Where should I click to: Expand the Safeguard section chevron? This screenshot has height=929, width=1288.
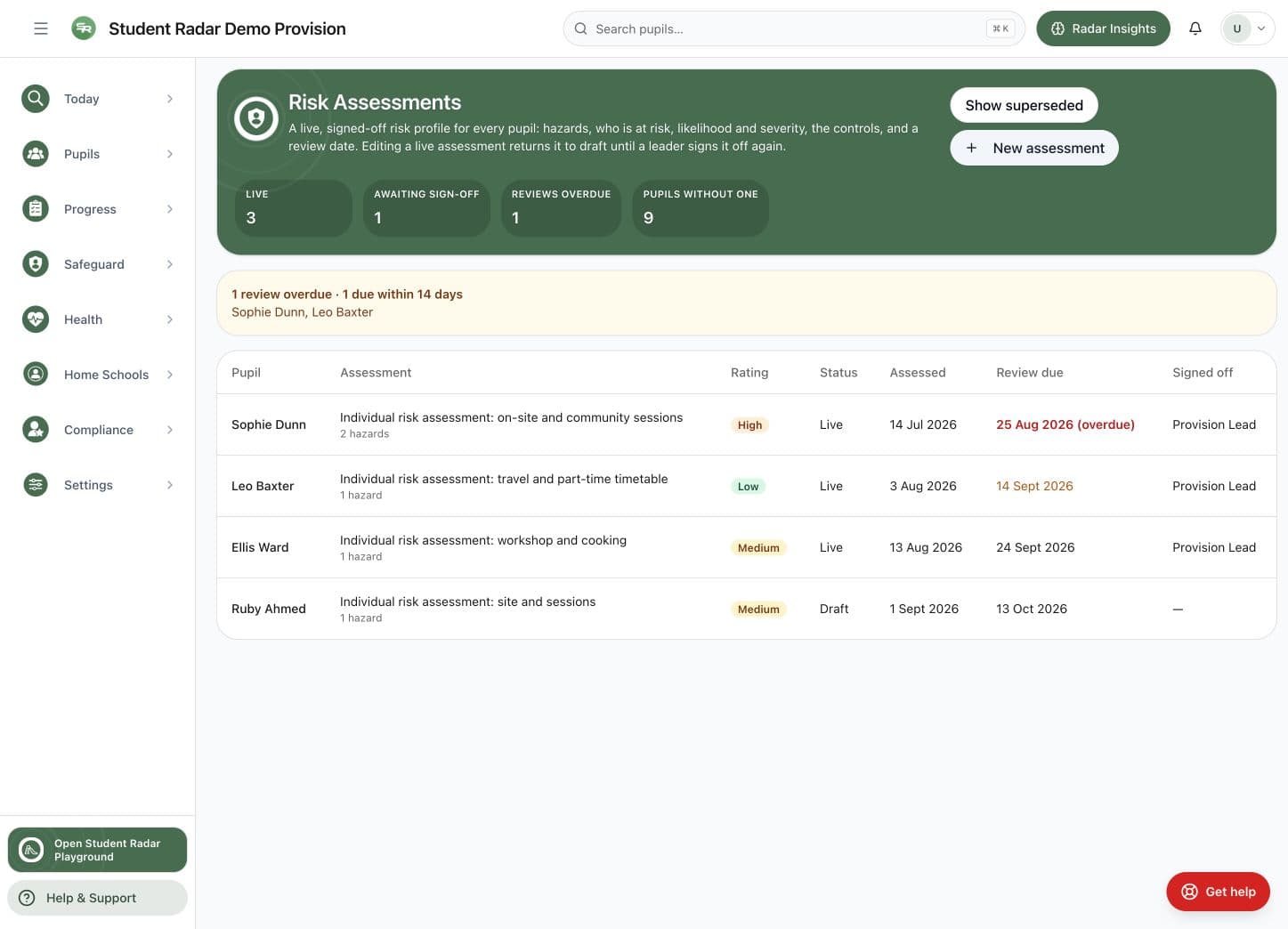coord(169,264)
